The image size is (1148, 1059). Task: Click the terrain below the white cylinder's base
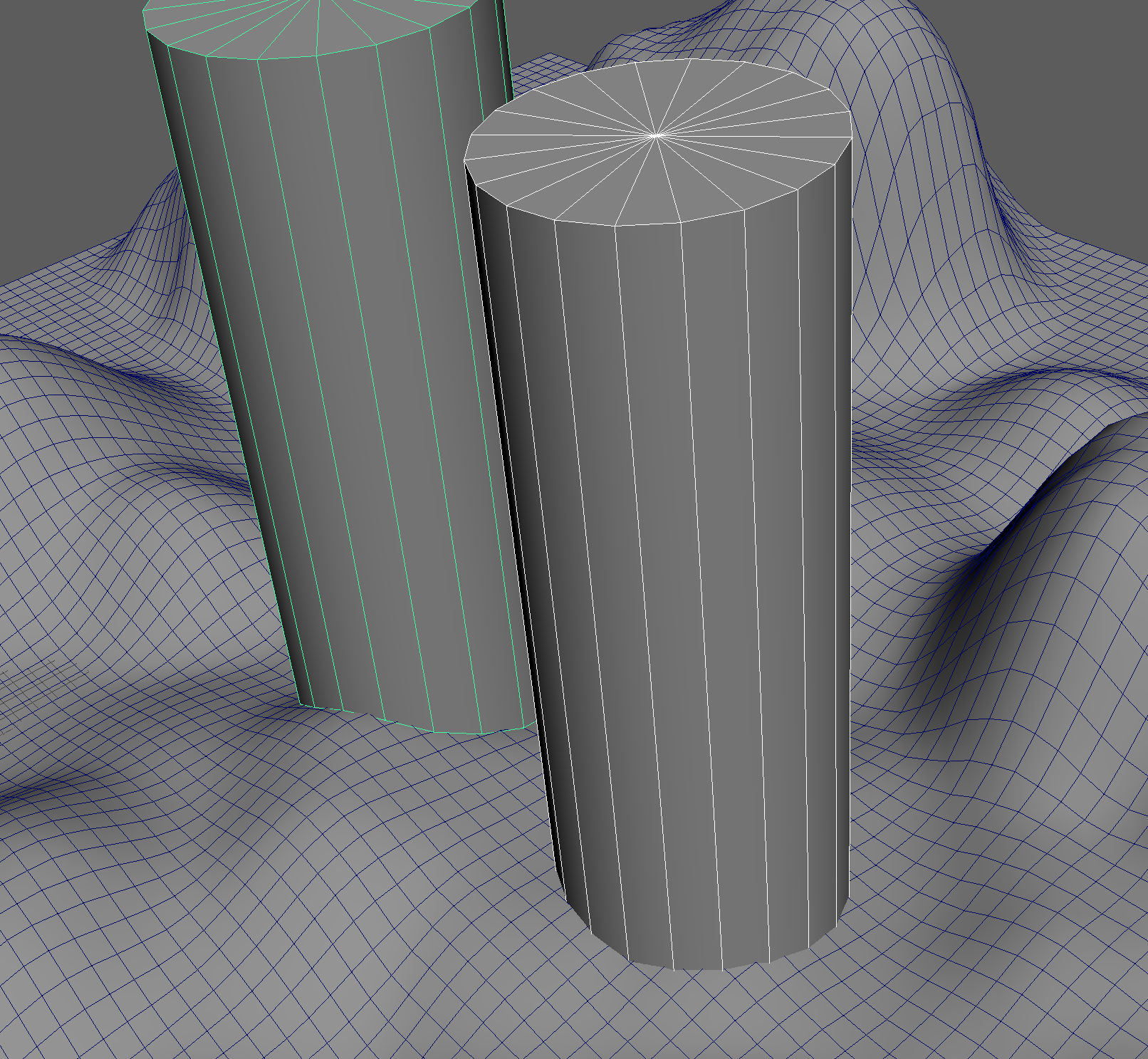pos(712,1011)
